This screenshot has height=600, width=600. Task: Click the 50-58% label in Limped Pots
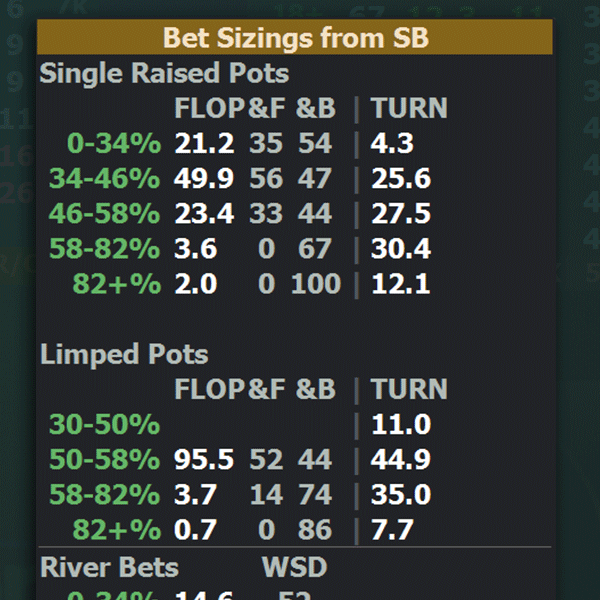[x=104, y=459]
